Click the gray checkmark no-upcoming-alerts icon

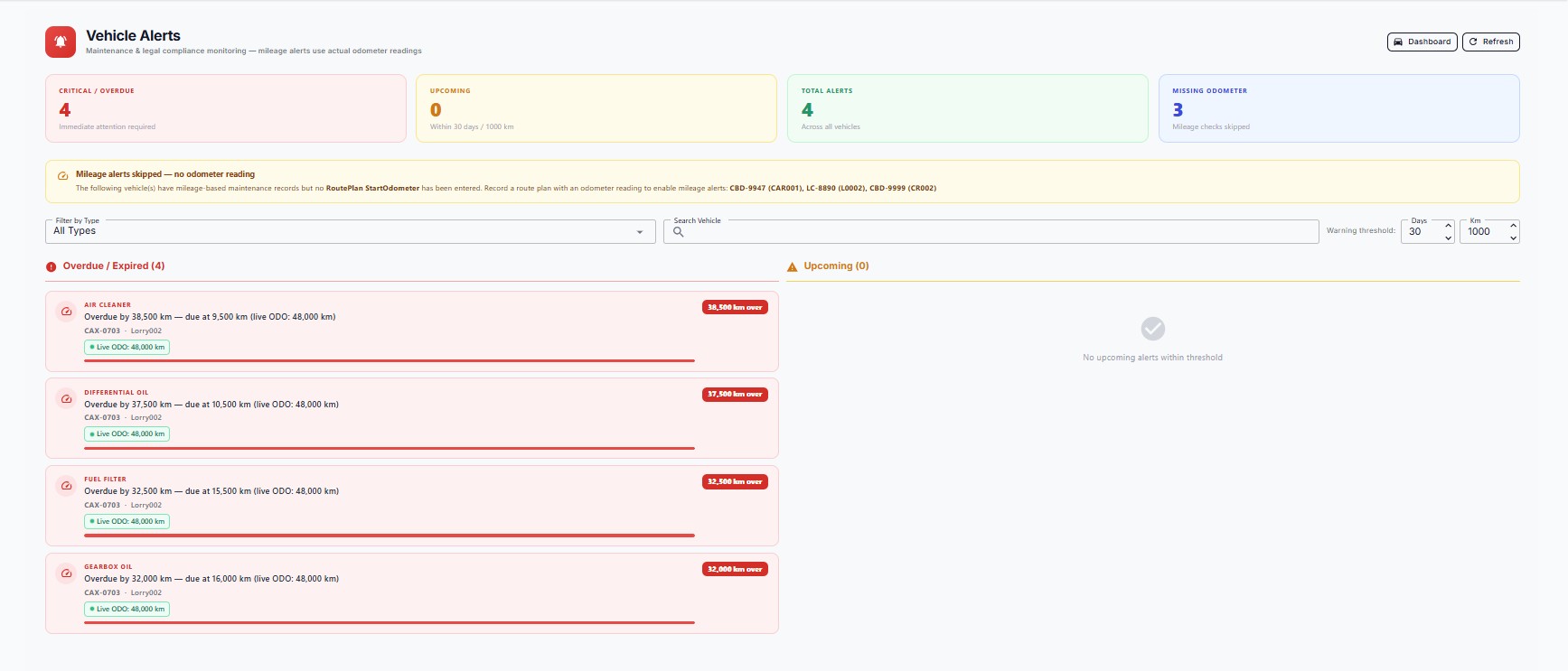point(1152,329)
